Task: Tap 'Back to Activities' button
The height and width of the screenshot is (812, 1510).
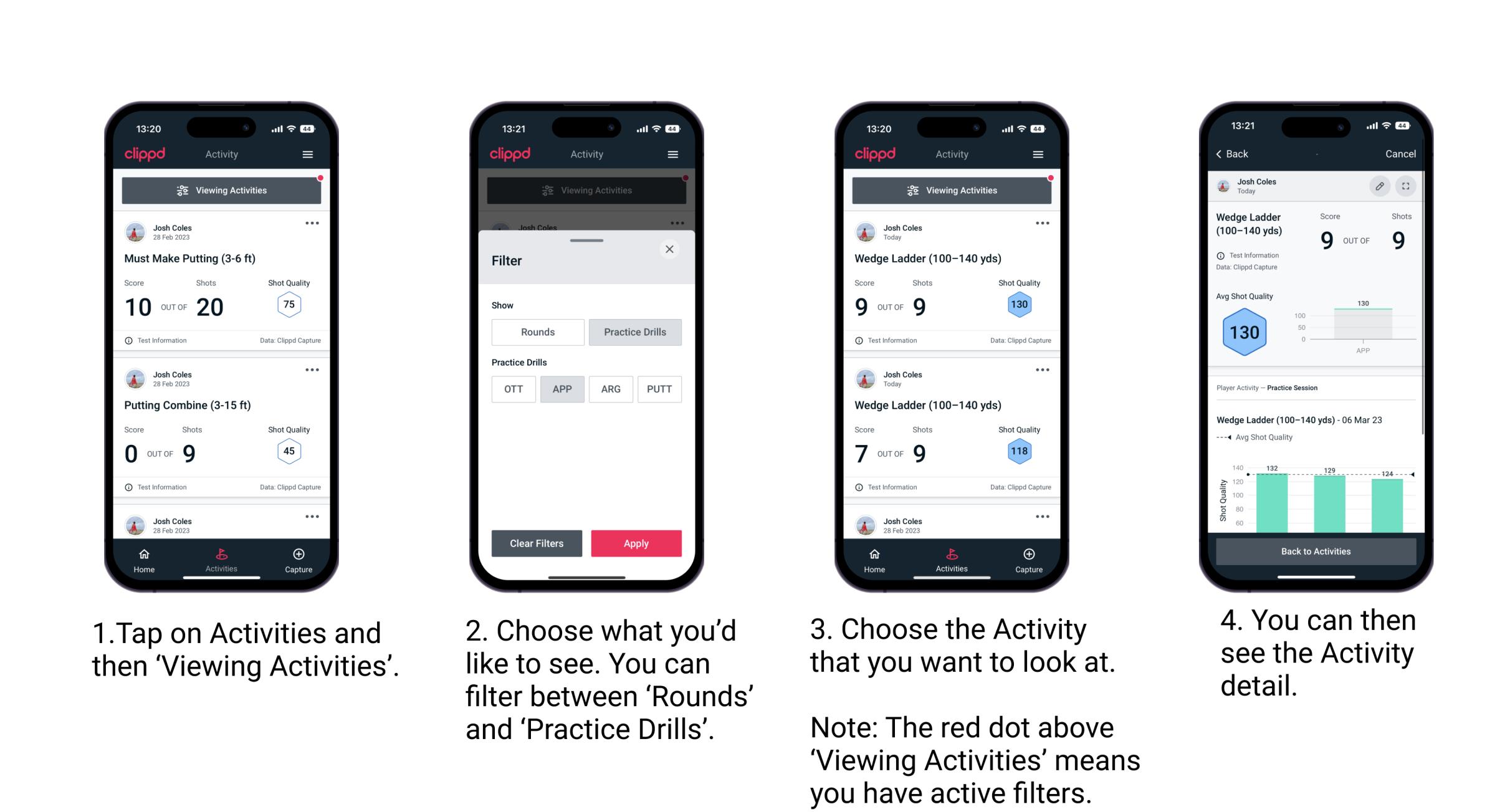Action: pyautogui.click(x=1317, y=552)
